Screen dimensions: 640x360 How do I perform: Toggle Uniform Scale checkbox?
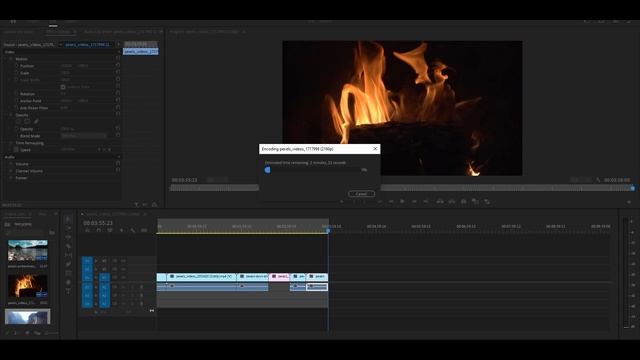63,87
